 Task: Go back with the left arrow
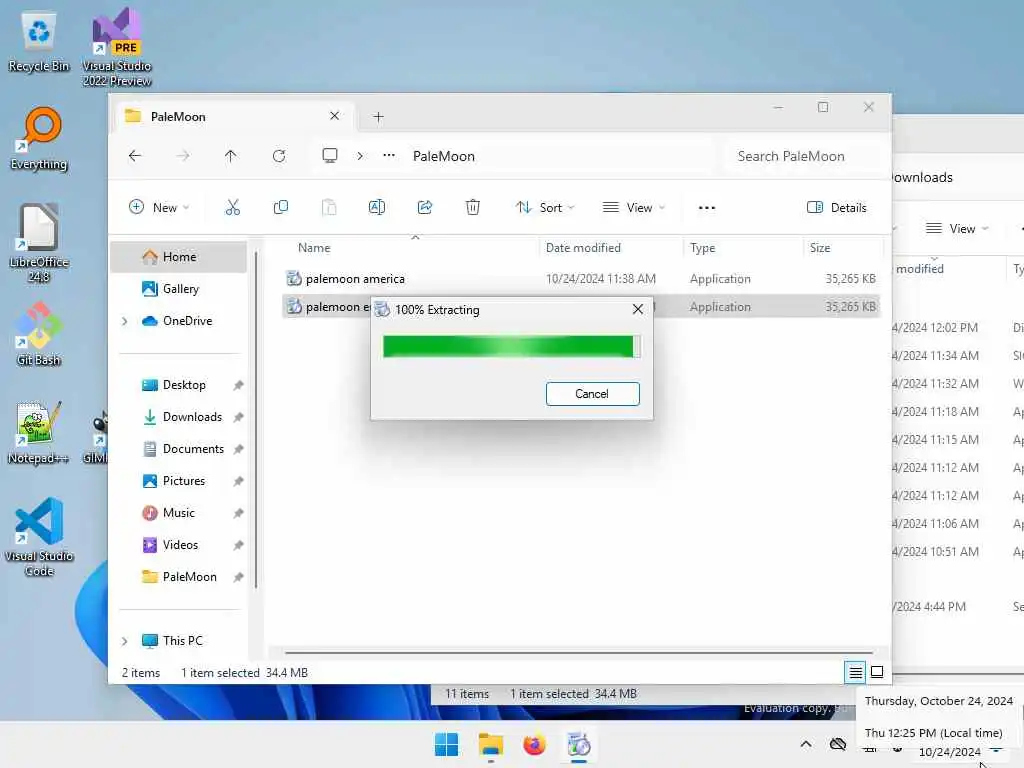coord(135,156)
